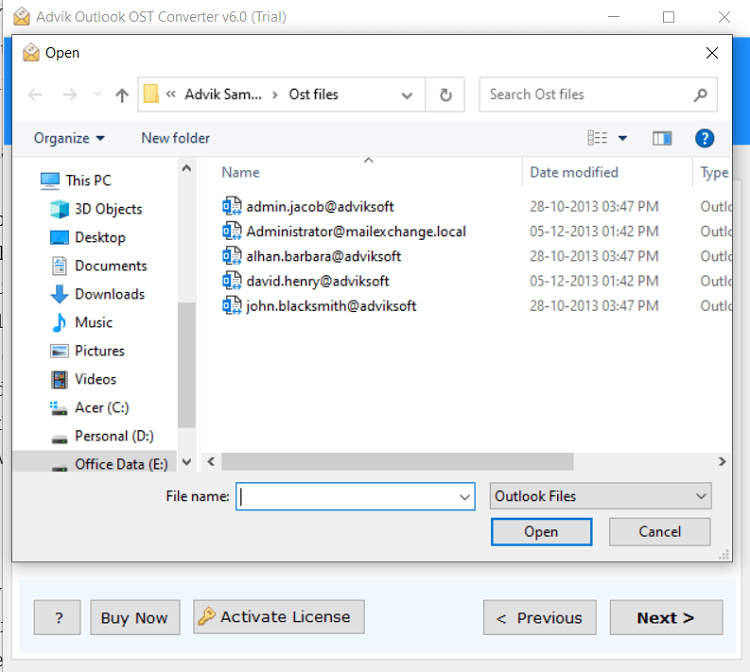Sort files by Date modified column
Screen dimensions: 750x672
(x=574, y=172)
